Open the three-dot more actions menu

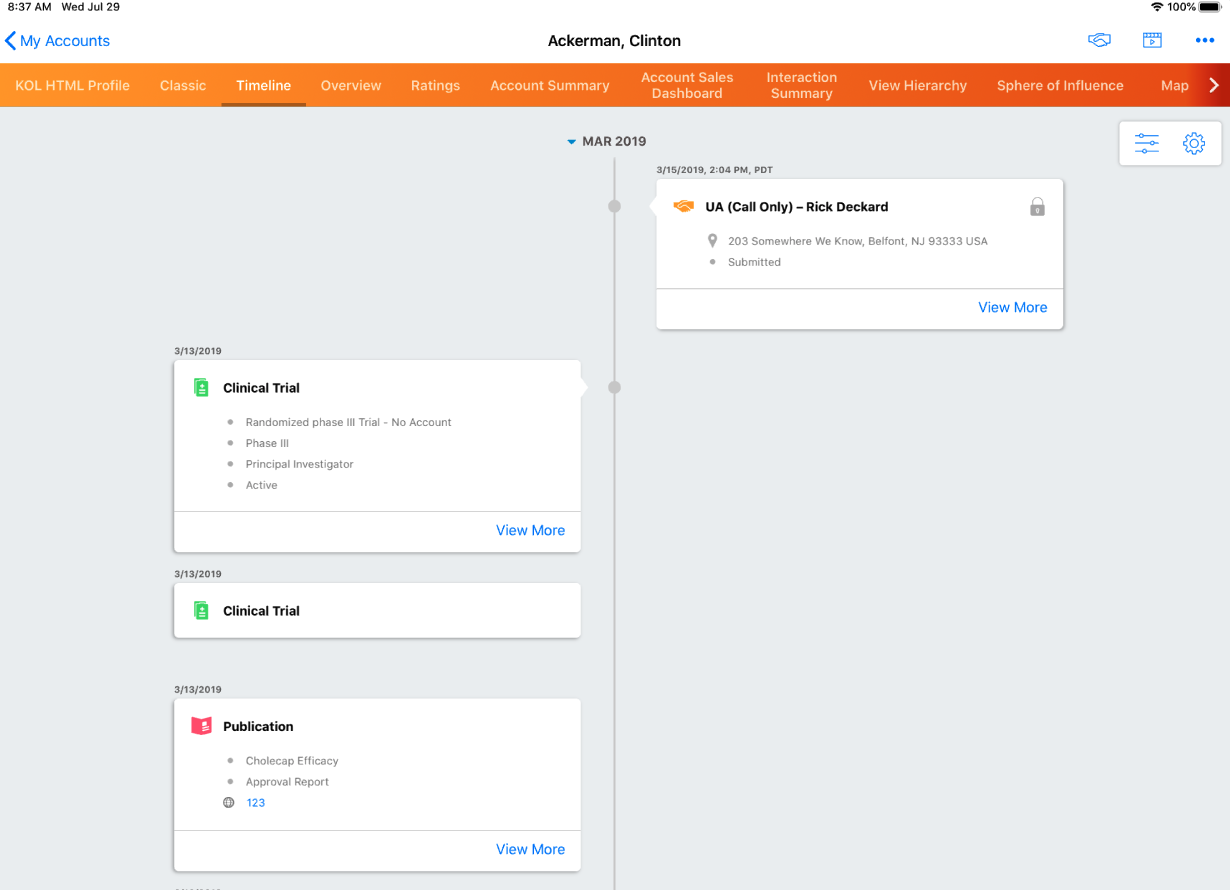[x=1205, y=41]
